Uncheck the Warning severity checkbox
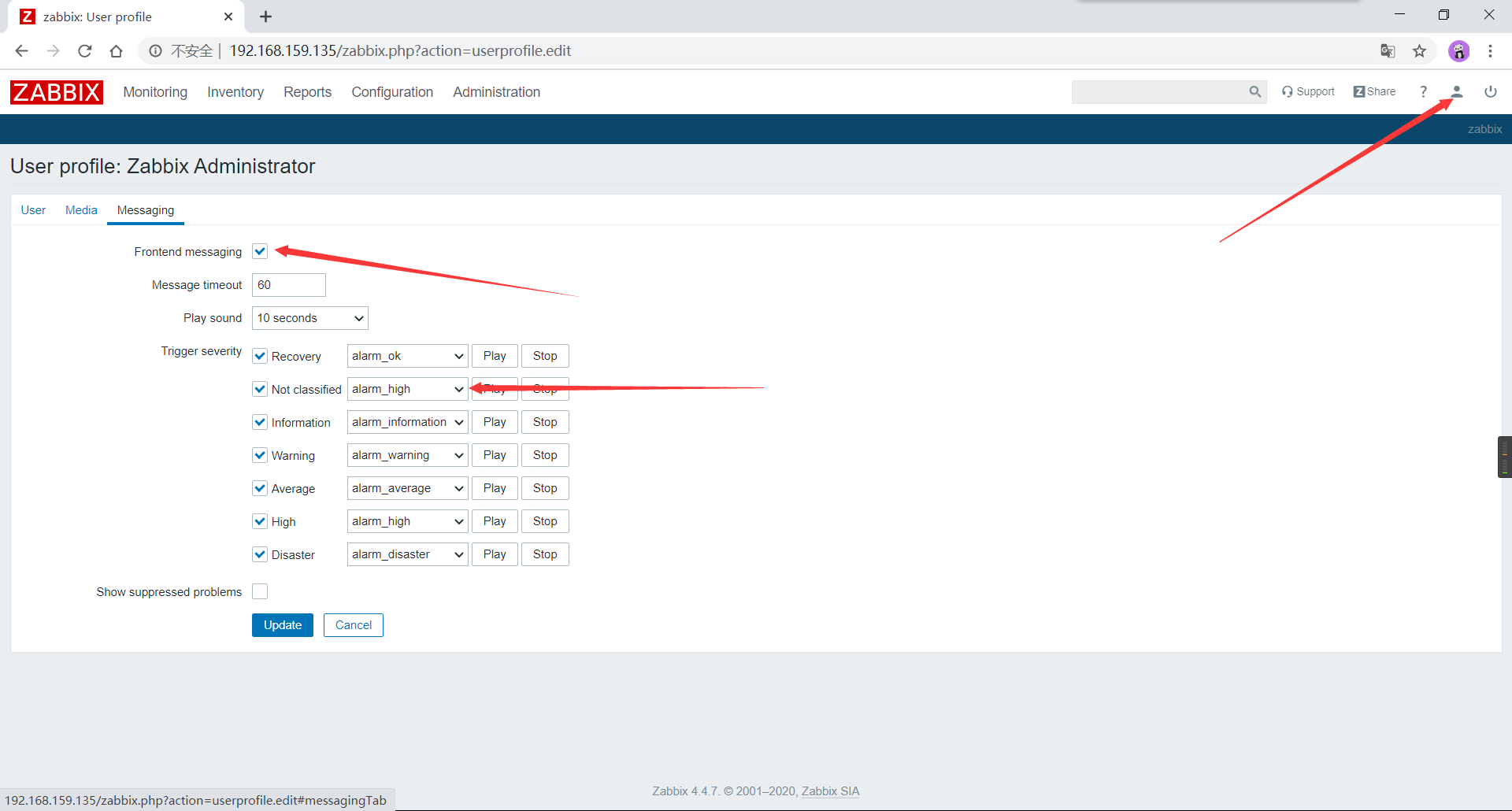Viewport: 1512px width, 811px height. tap(260, 455)
